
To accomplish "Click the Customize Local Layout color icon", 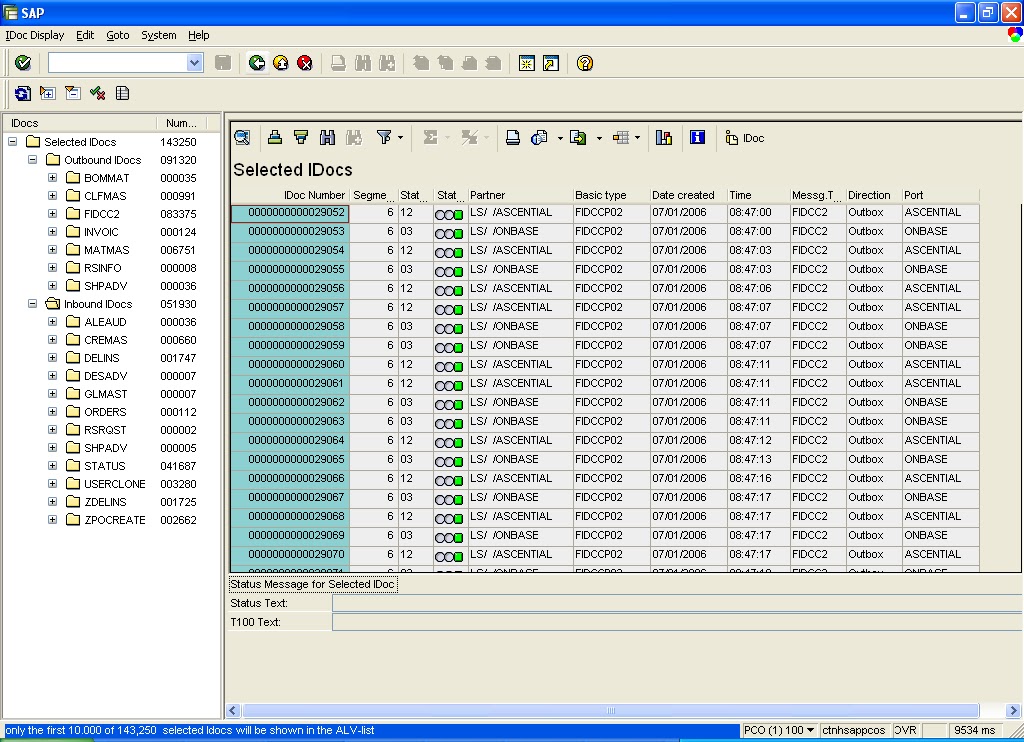I will click(x=1014, y=35).
